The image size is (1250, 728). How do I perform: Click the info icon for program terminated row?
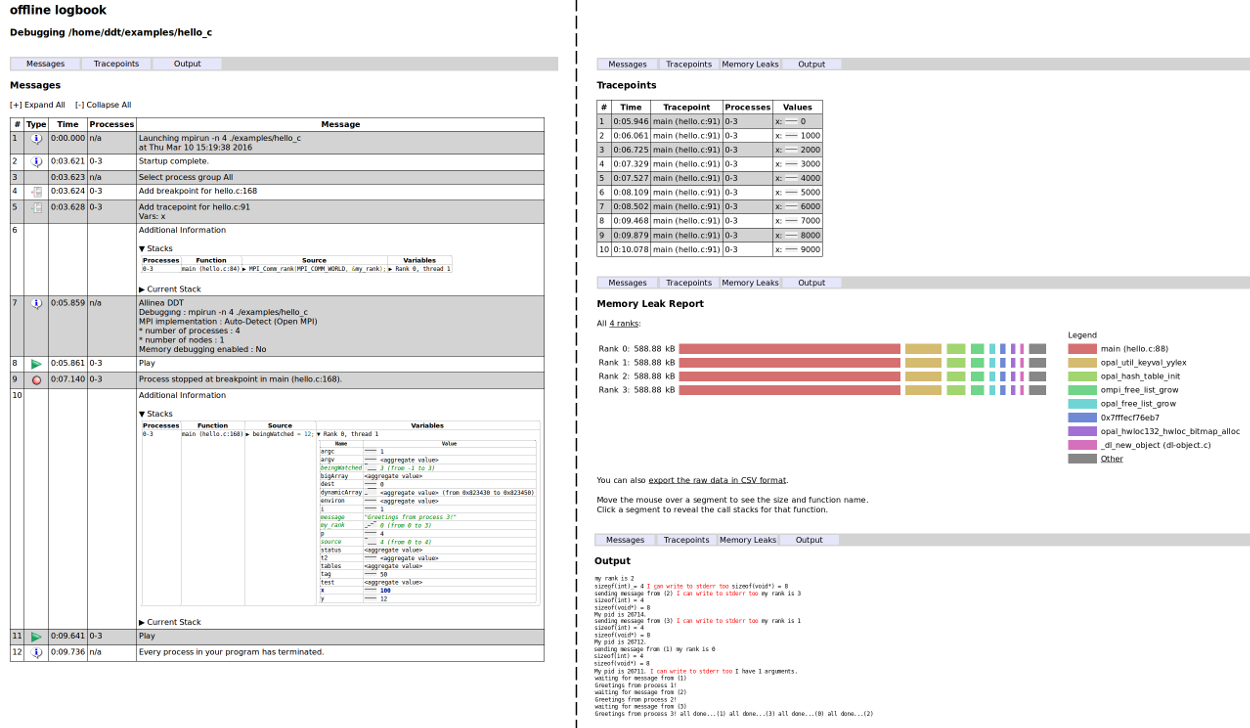[36, 653]
